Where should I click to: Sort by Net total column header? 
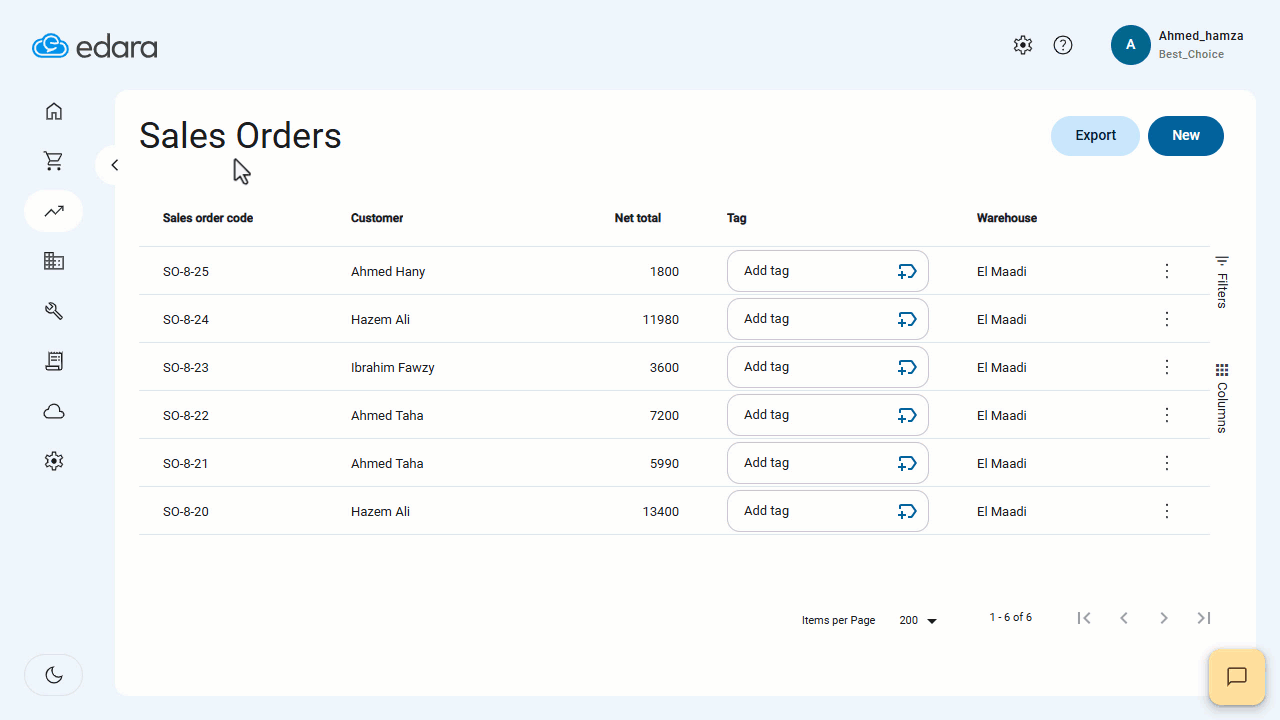638,218
